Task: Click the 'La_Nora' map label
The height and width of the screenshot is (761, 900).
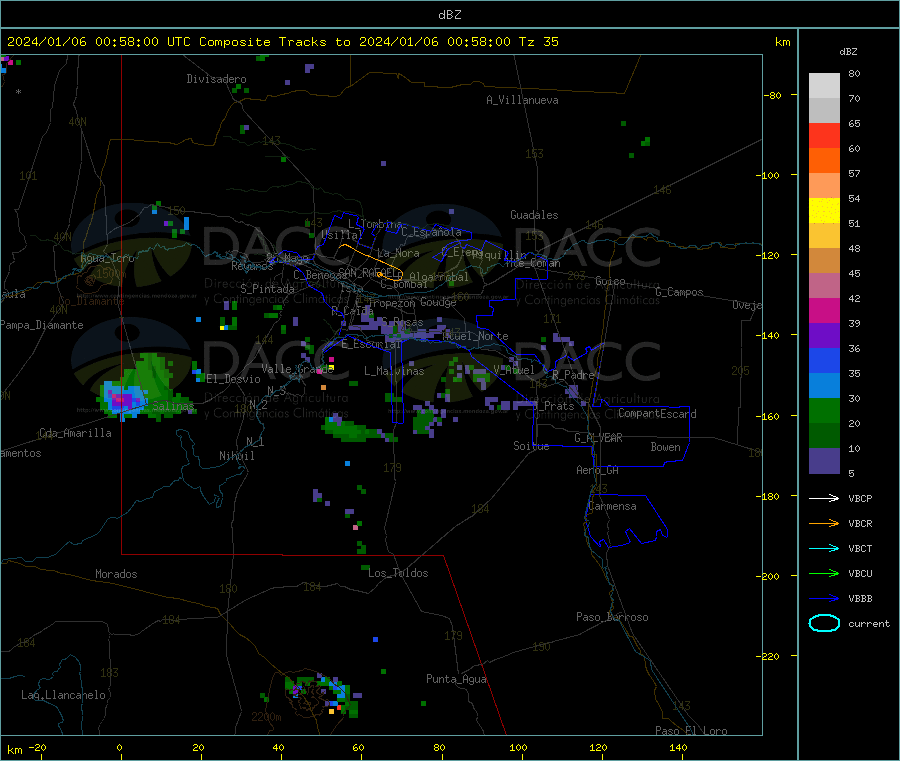Action: click(398, 253)
